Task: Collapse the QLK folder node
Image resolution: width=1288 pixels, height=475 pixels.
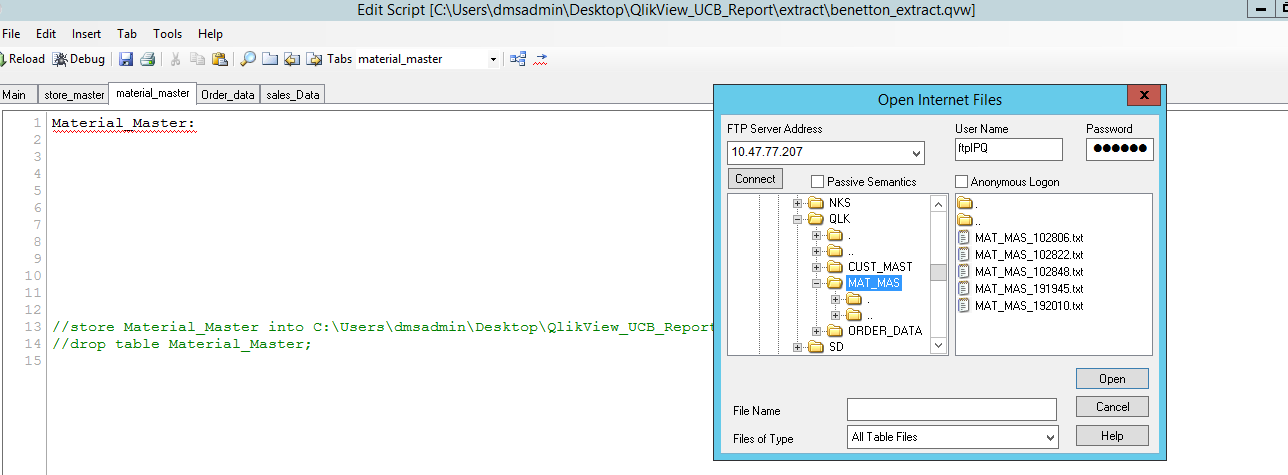Action: point(798,218)
